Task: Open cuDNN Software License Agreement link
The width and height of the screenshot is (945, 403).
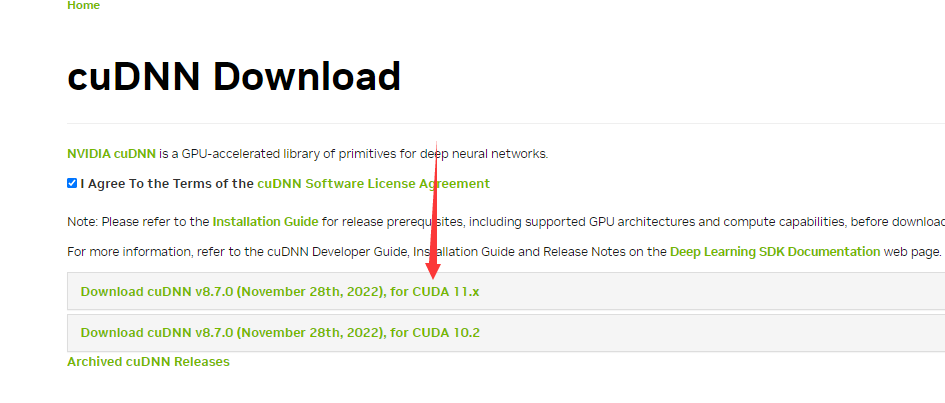Action: click(374, 184)
